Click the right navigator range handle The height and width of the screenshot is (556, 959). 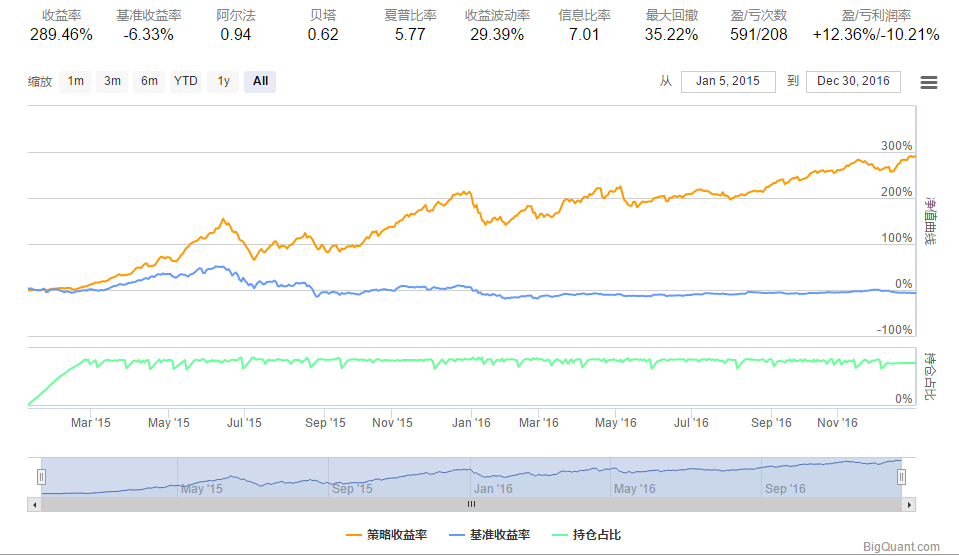tap(901, 477)
